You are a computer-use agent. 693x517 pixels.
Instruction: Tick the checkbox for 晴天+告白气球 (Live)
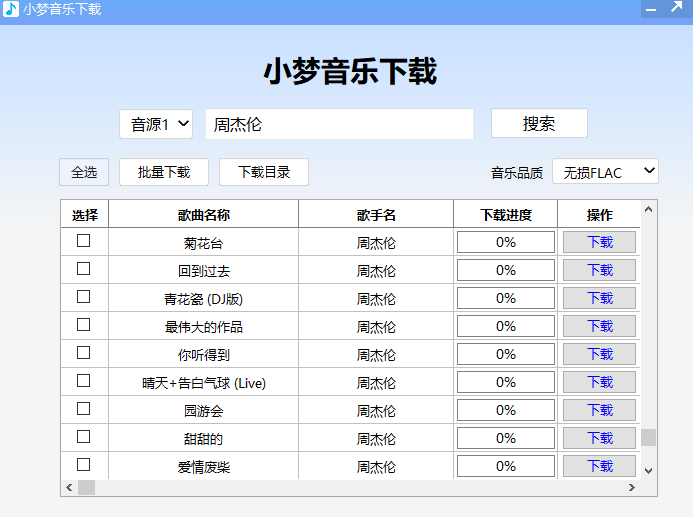point(84,380)
